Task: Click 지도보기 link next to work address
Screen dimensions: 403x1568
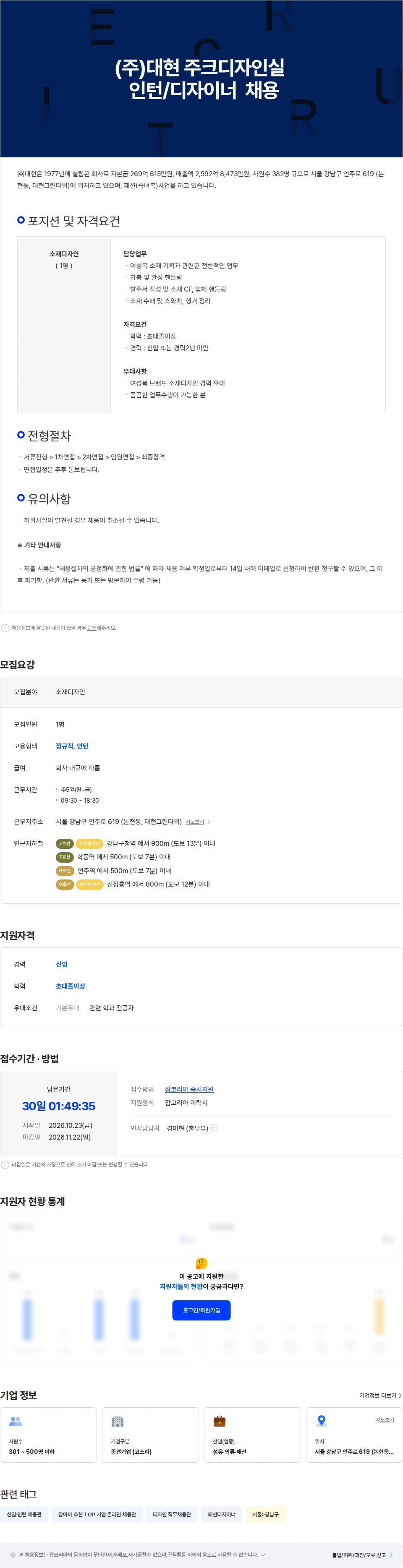Action: tap(195, 822)
